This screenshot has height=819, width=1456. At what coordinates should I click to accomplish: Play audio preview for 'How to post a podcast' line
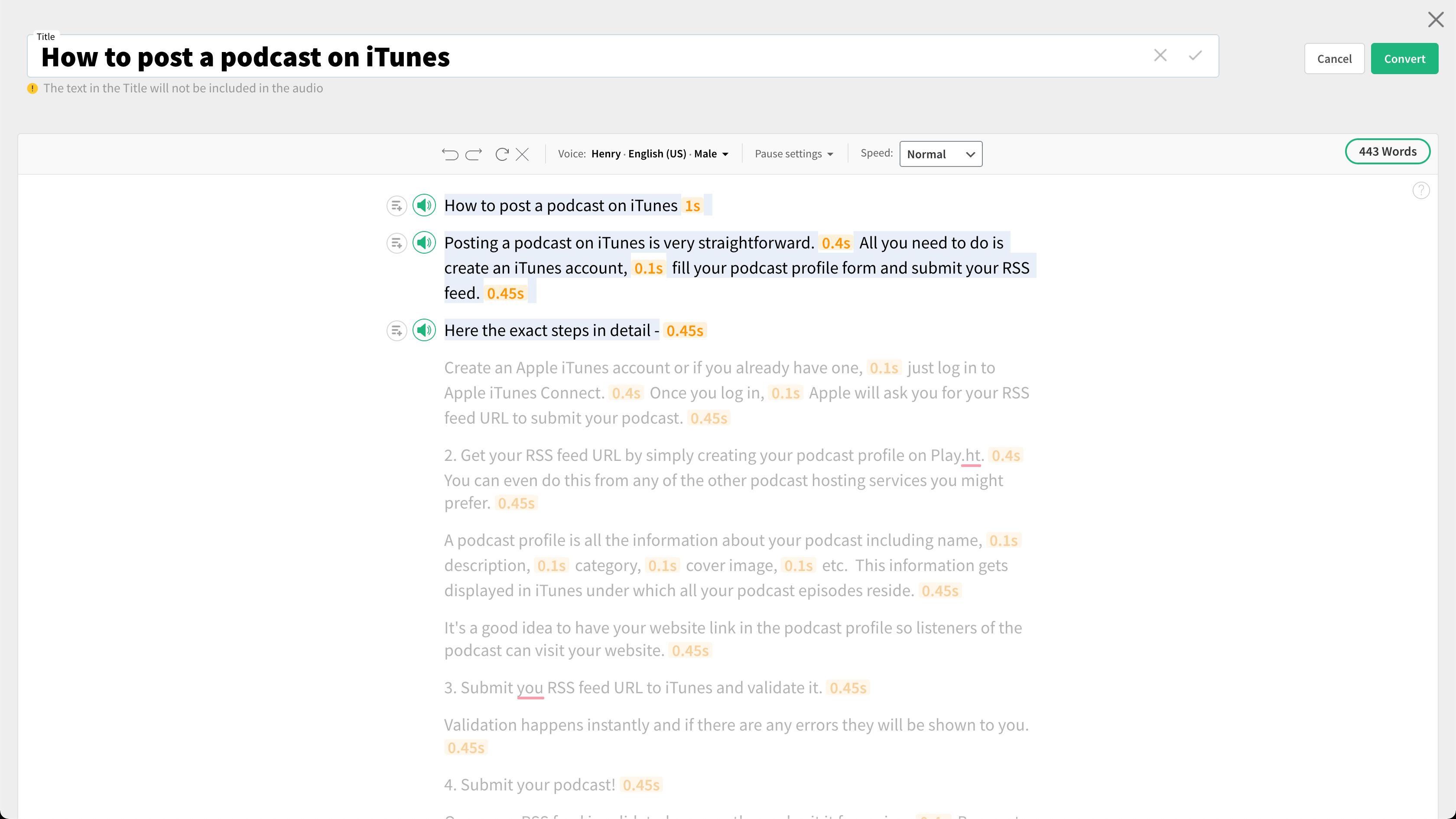pos(424,206)
